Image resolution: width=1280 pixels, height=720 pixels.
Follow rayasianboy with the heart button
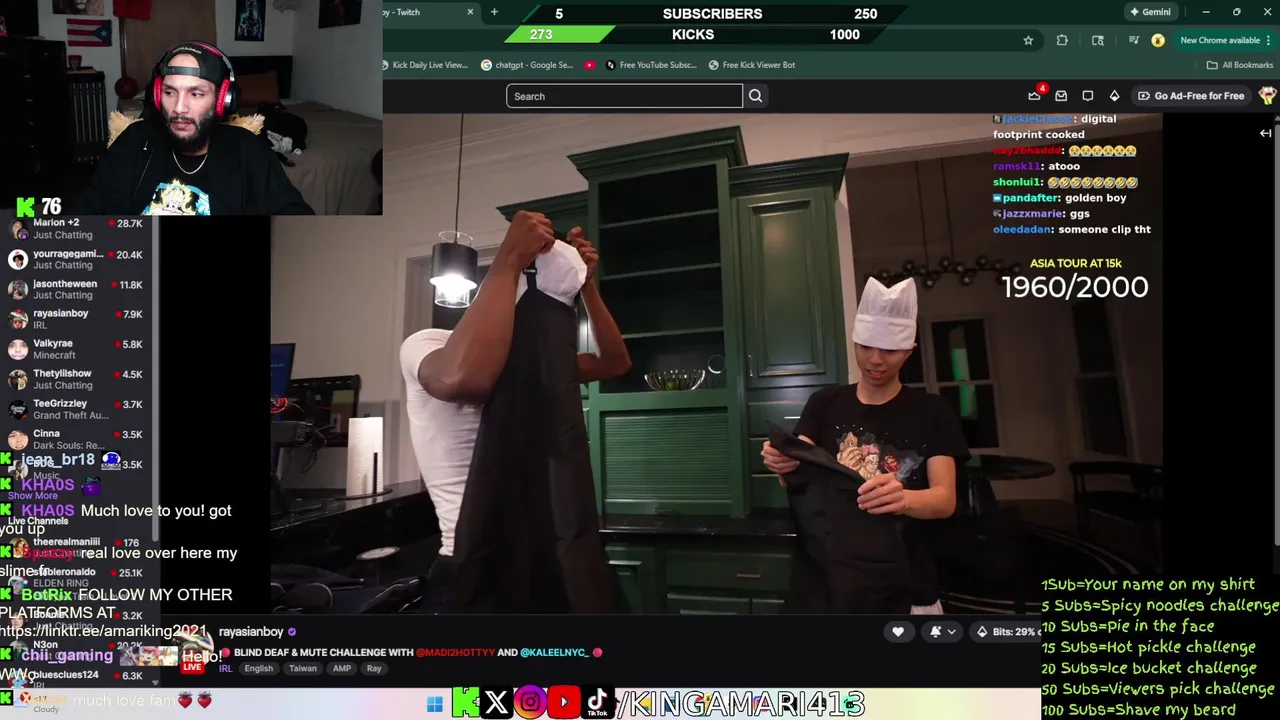[898, 632]
